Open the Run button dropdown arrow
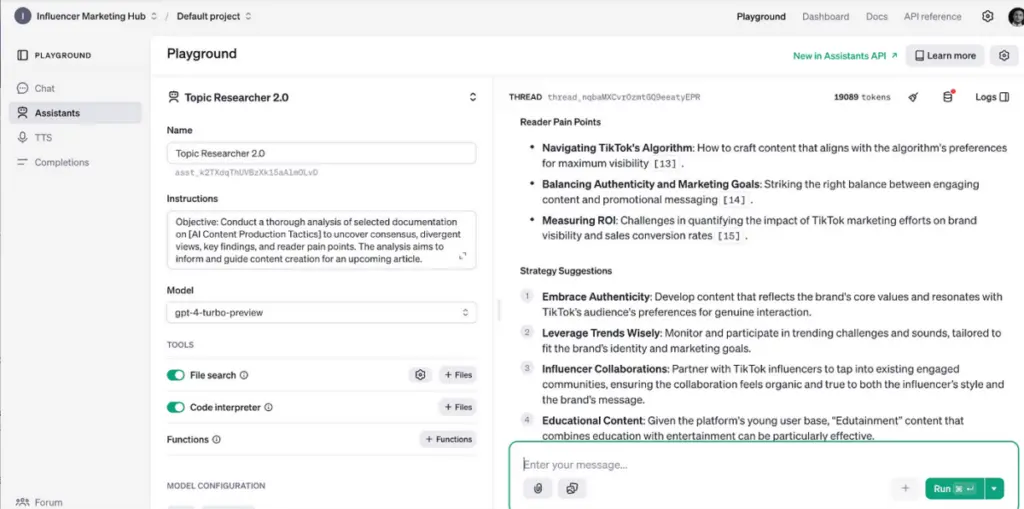This screenshot has width=1024, height=509. (994, 488)
